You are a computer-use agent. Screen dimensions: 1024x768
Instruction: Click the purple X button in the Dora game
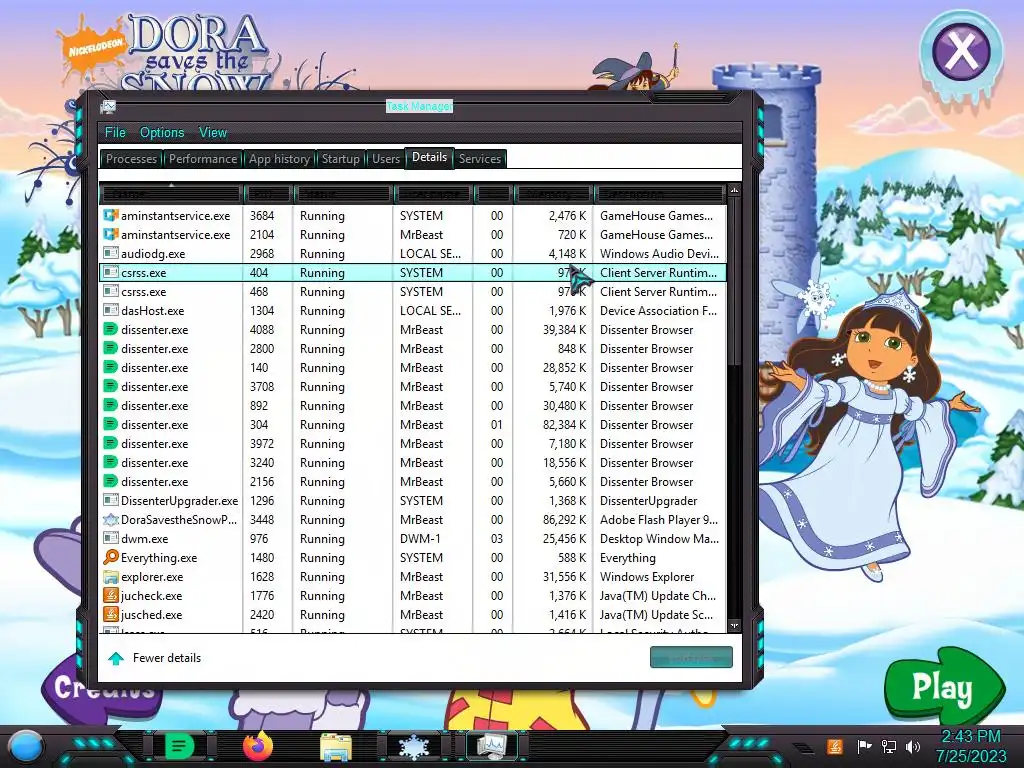click(961, 52)
